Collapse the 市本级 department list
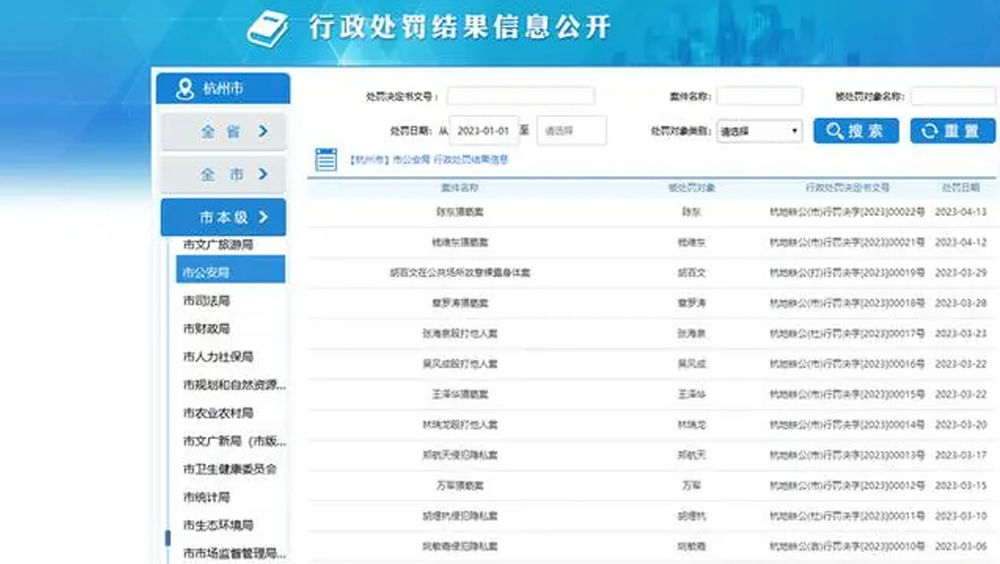The image size is (1000, 564). pyautogui.click(x=223, y=217)
